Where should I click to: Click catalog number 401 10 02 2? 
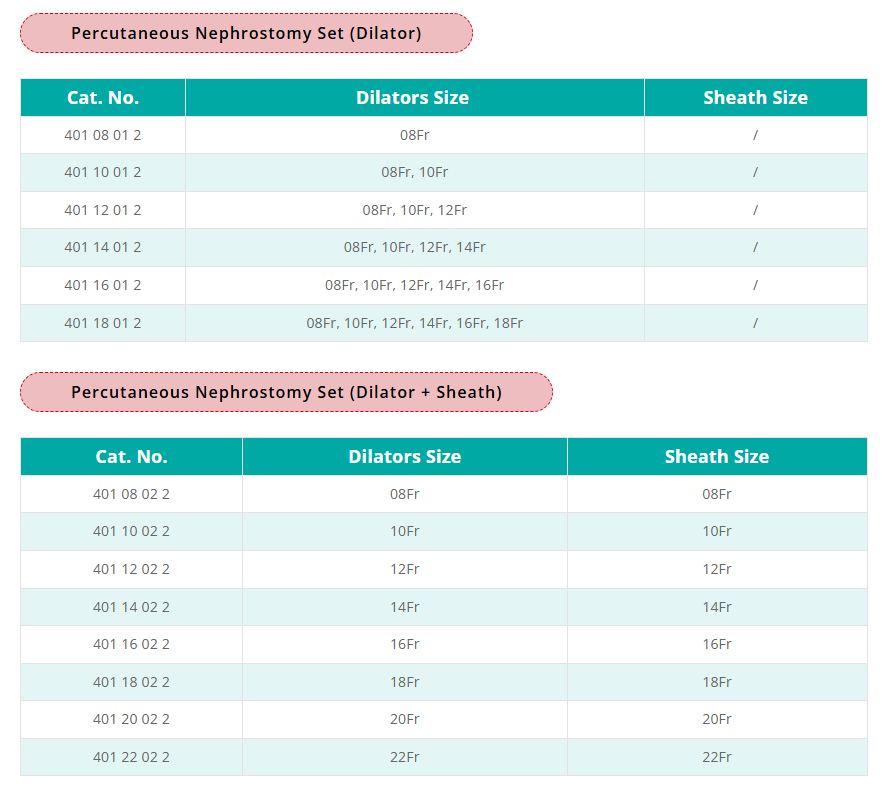(x=131, y=531)
